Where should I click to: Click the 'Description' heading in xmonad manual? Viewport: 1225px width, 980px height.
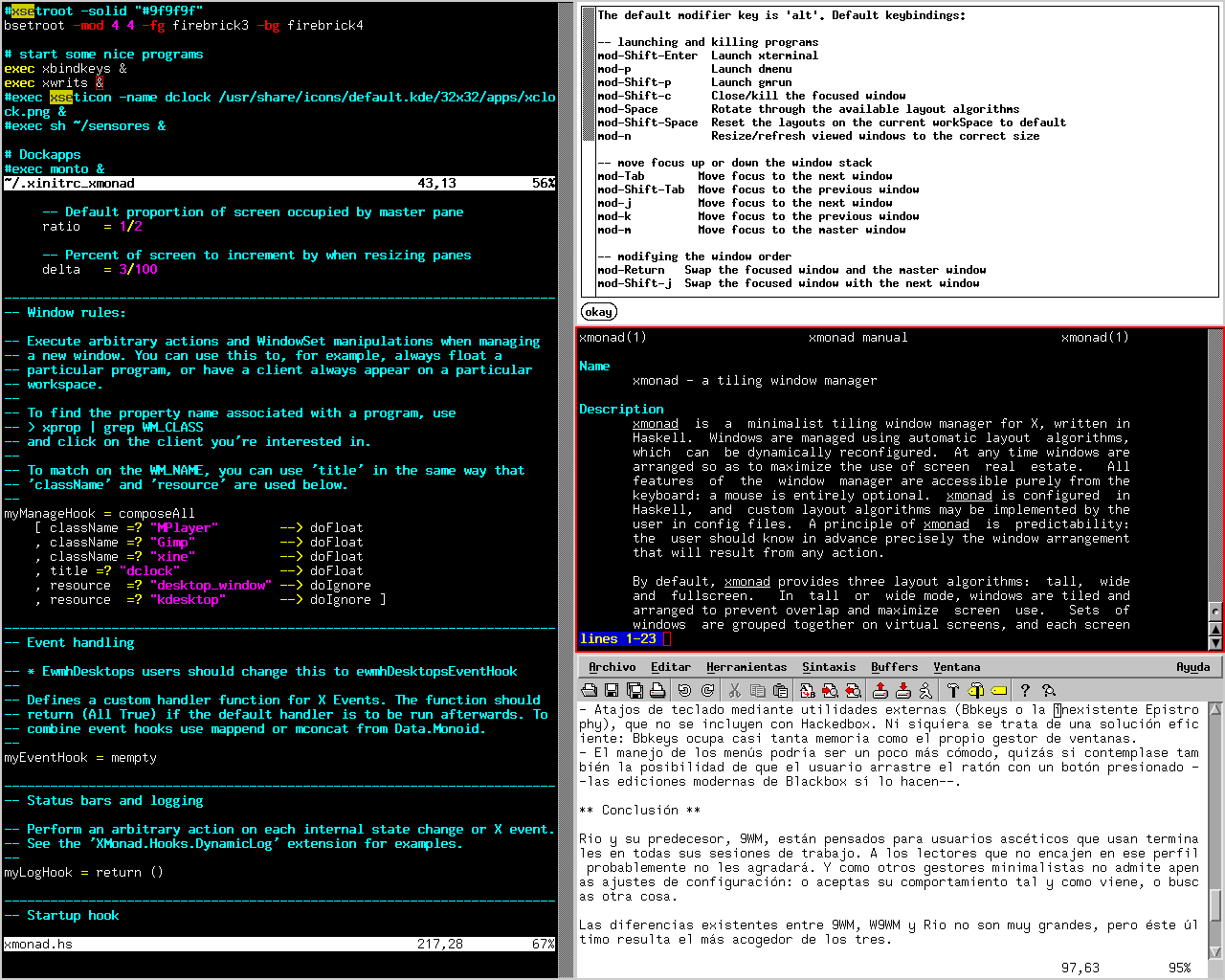point(621,410)
